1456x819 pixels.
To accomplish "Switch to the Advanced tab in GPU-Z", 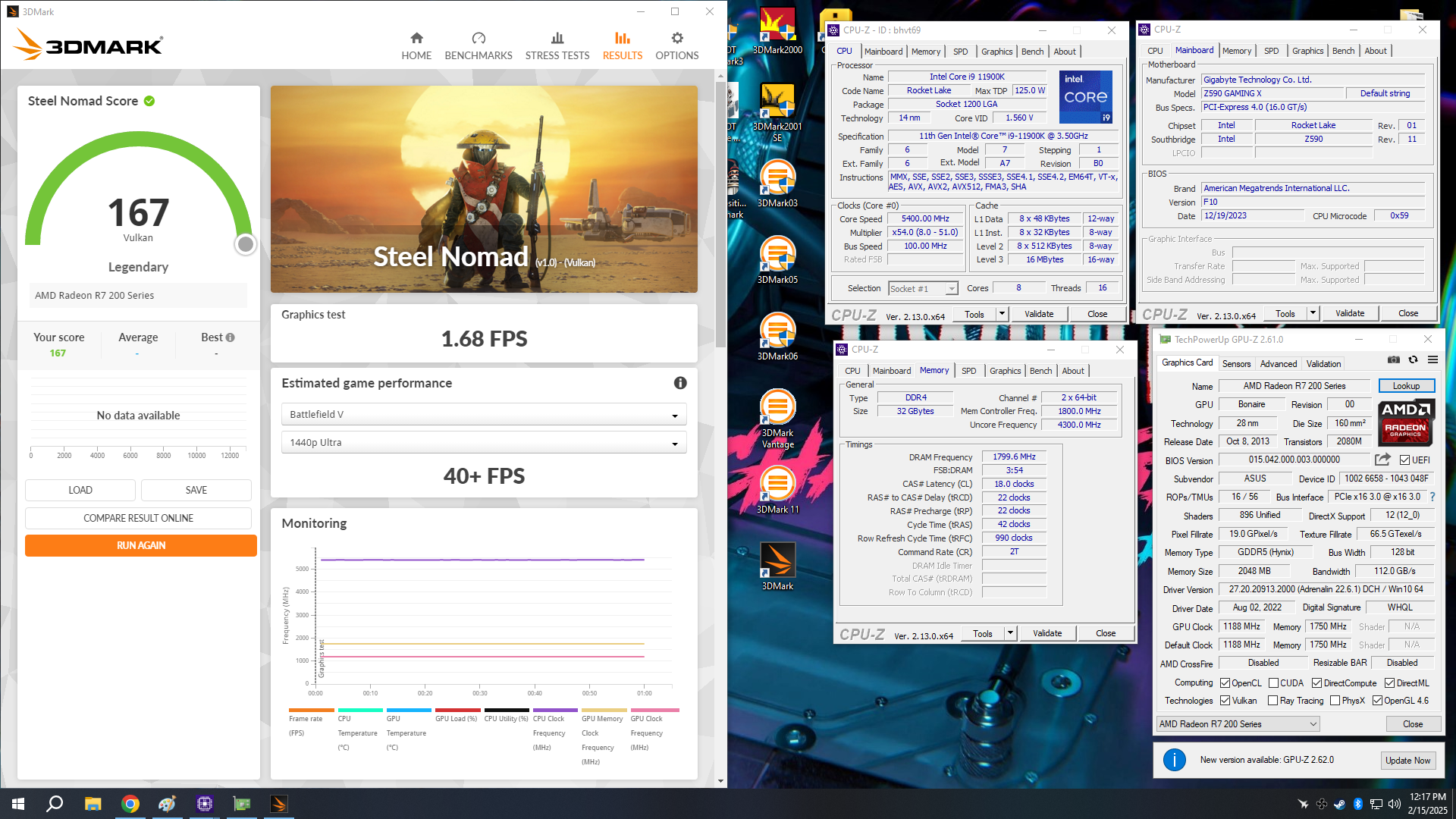I will [x=1279, y=364].
